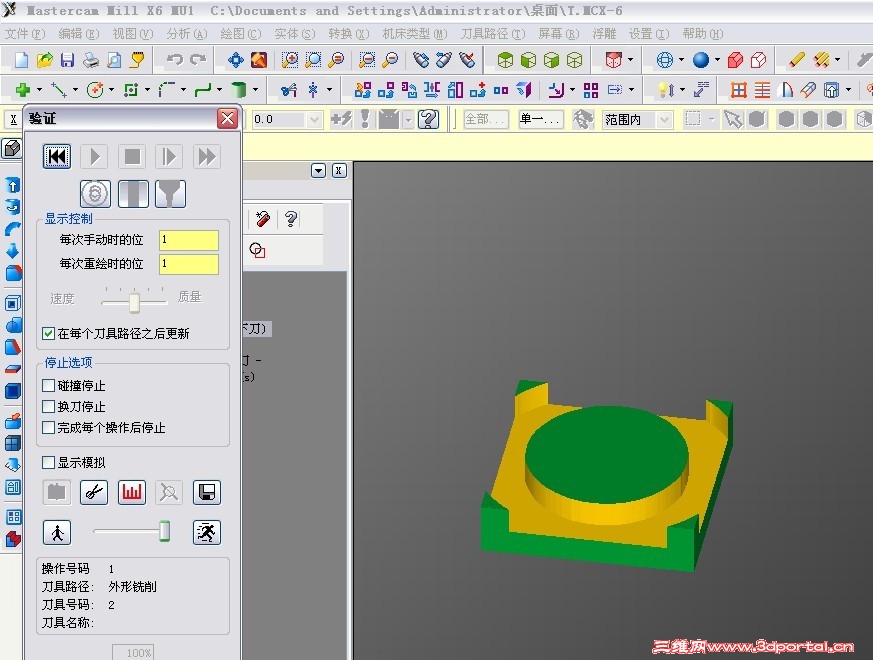This screenshot has width=873, height=660.
Task: Open dropdown next to green plus icon
Action: pos(39,90)
